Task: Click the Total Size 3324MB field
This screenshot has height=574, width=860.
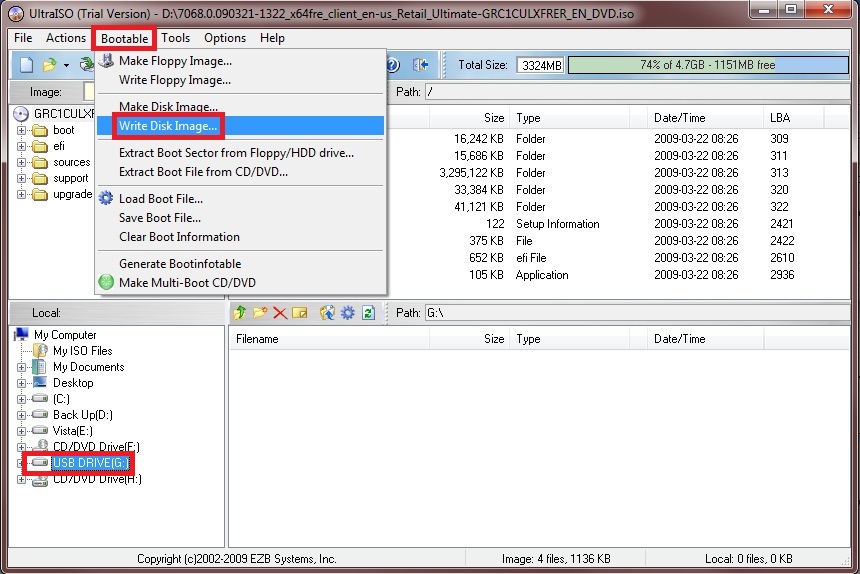Action: pos(540,65)
